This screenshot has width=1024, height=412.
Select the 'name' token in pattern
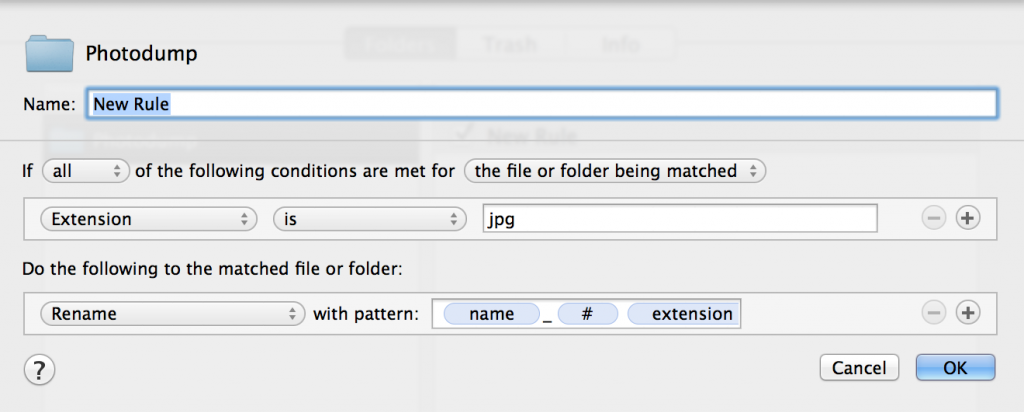(490, 314)
